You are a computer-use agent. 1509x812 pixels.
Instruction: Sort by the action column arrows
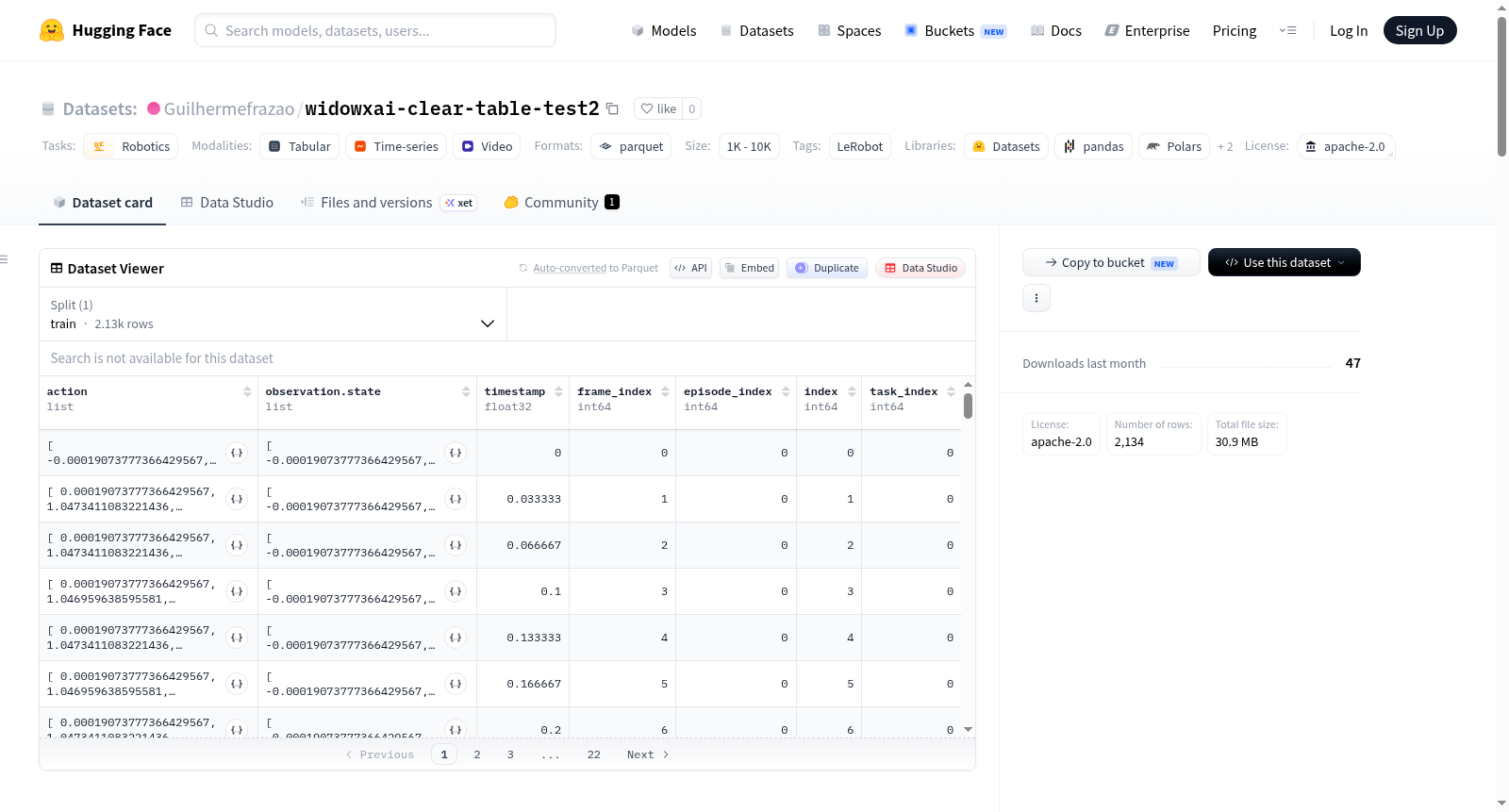coord(247,391)
